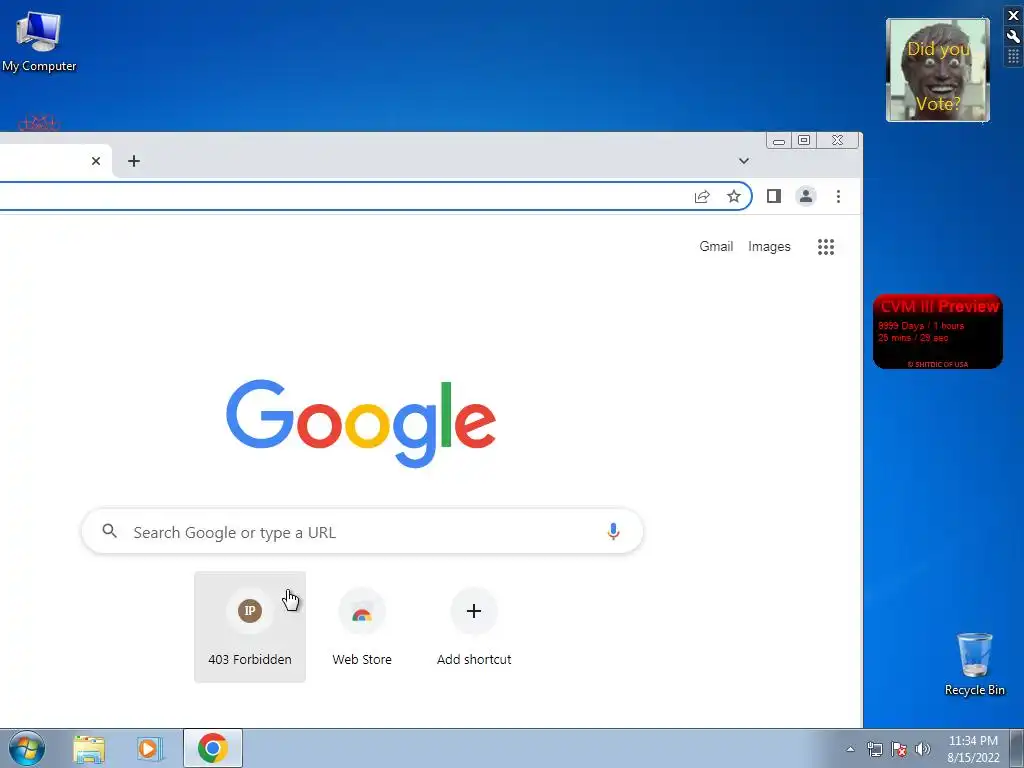
Task: Click the taskbar clock showing 11:34 PM
Action: coord(973,749)
